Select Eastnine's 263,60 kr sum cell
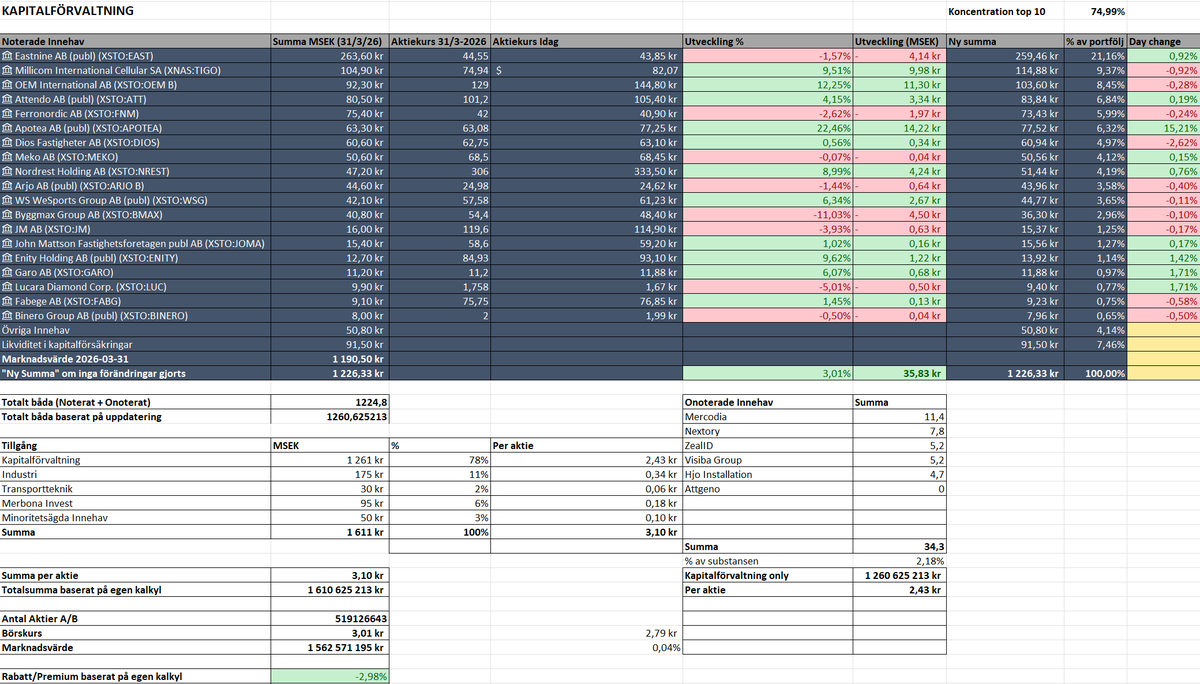 point(330,56)
